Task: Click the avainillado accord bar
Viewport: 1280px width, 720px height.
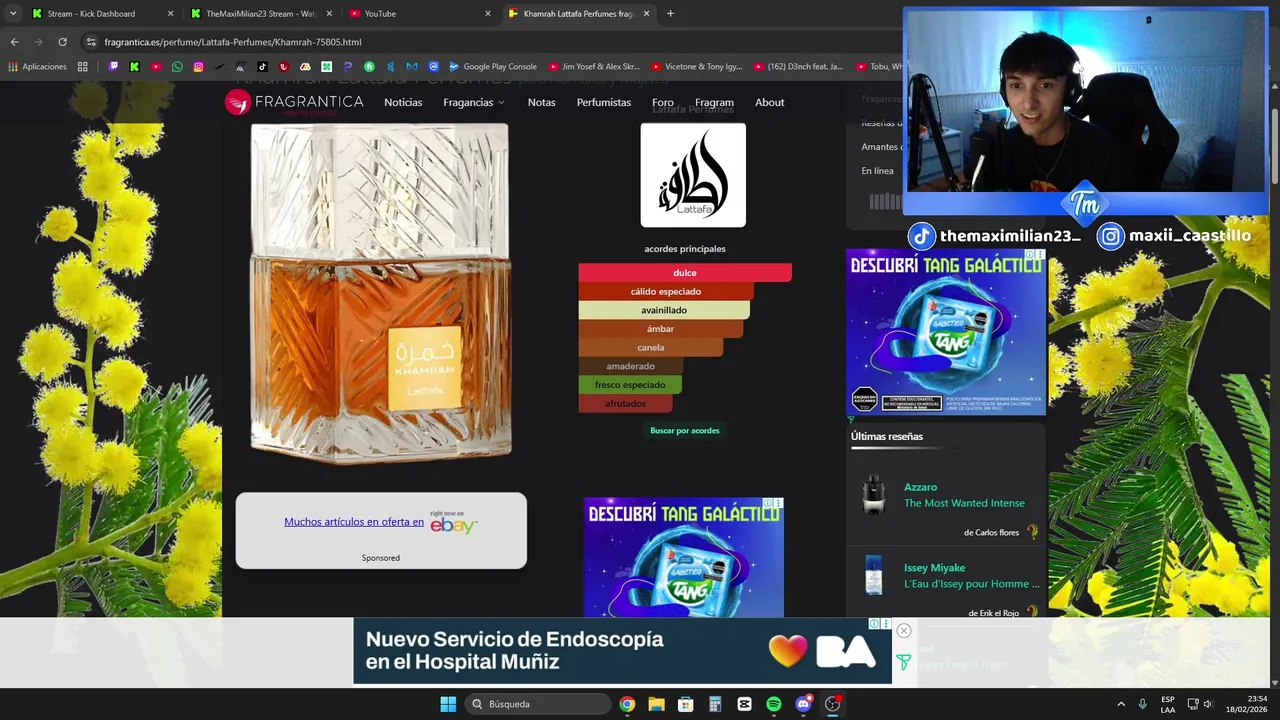Action: (x=664, y=310)
